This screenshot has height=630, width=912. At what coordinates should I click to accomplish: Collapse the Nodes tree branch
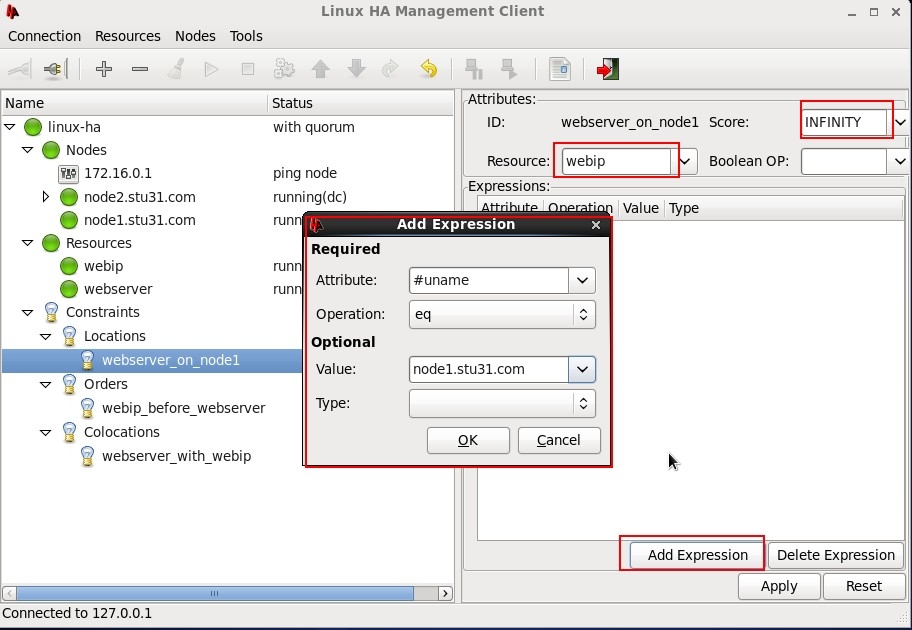click(x=27, y=150)
